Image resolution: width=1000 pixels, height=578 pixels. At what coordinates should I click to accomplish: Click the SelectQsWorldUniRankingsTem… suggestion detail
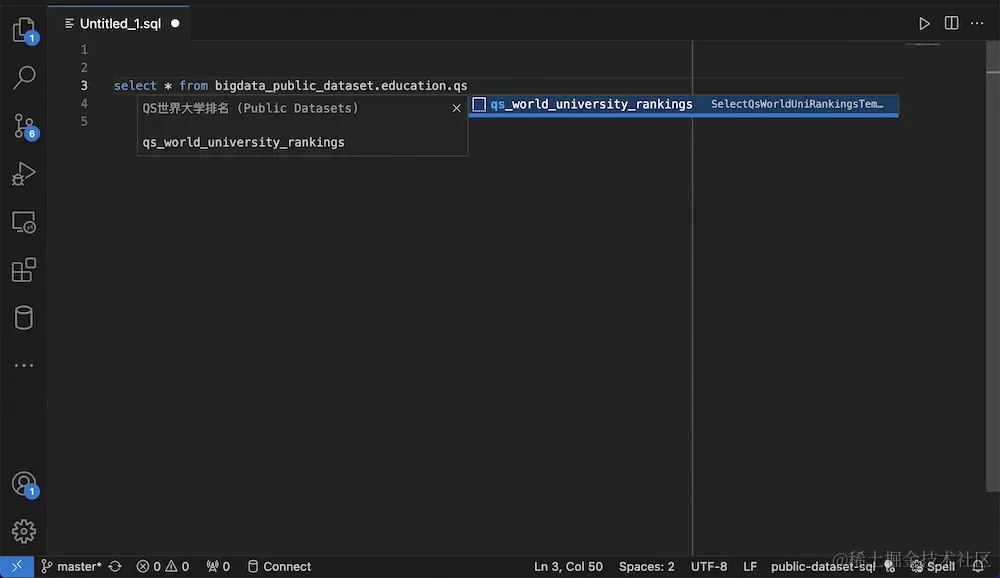[797, 104]
